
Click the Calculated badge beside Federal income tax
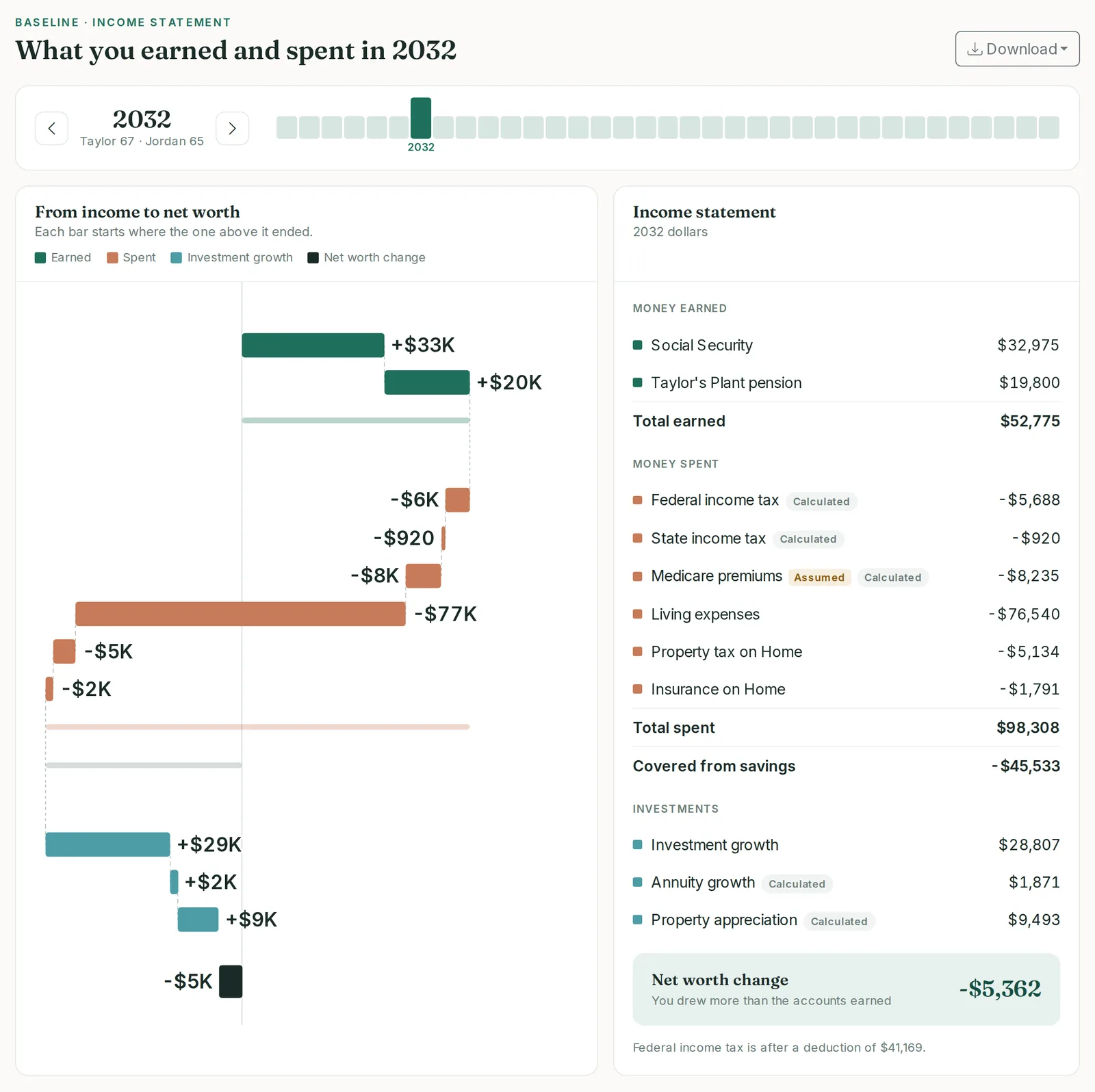[821, 502]
